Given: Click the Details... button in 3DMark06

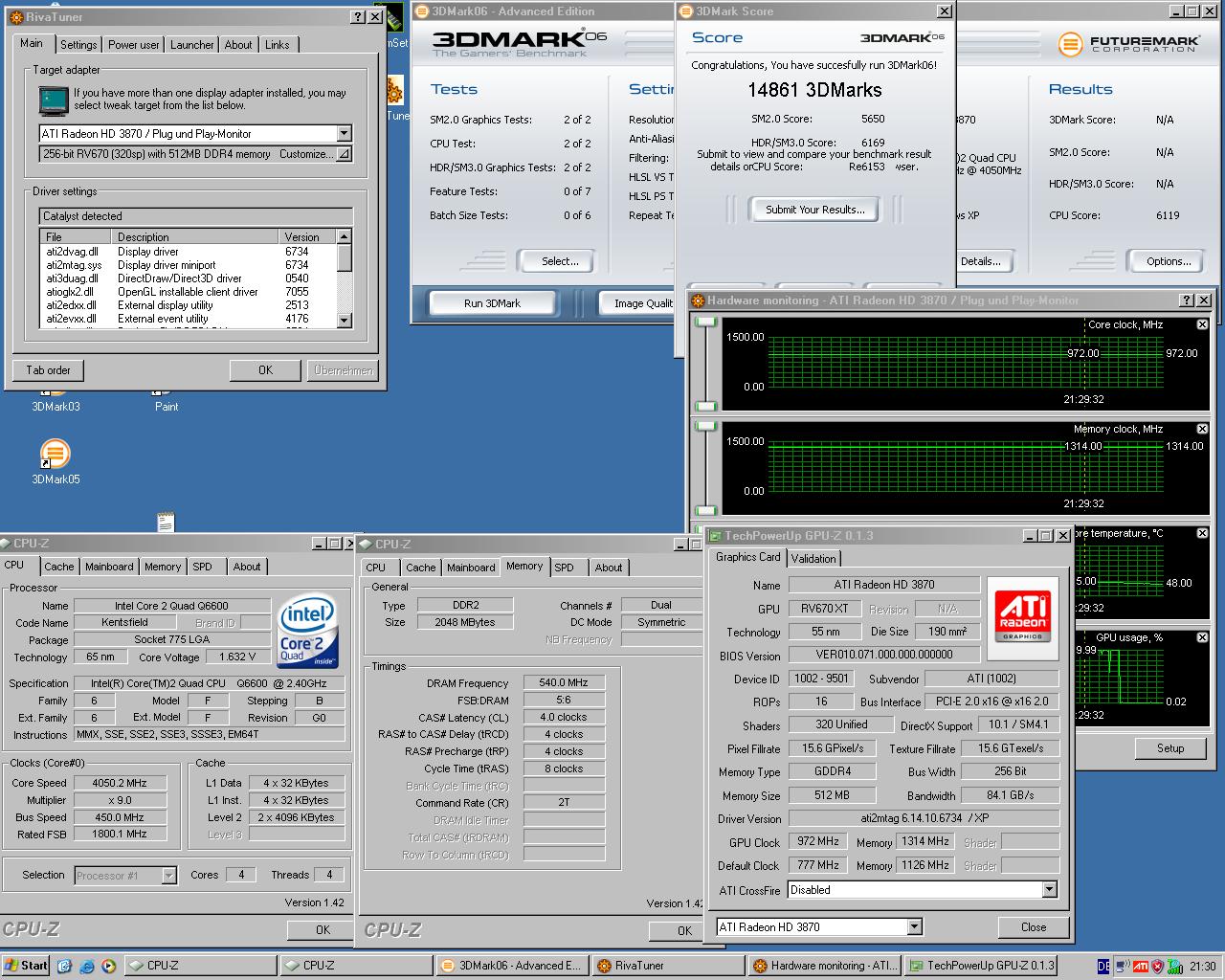Looking at the screenshot, I should [981, 261].
